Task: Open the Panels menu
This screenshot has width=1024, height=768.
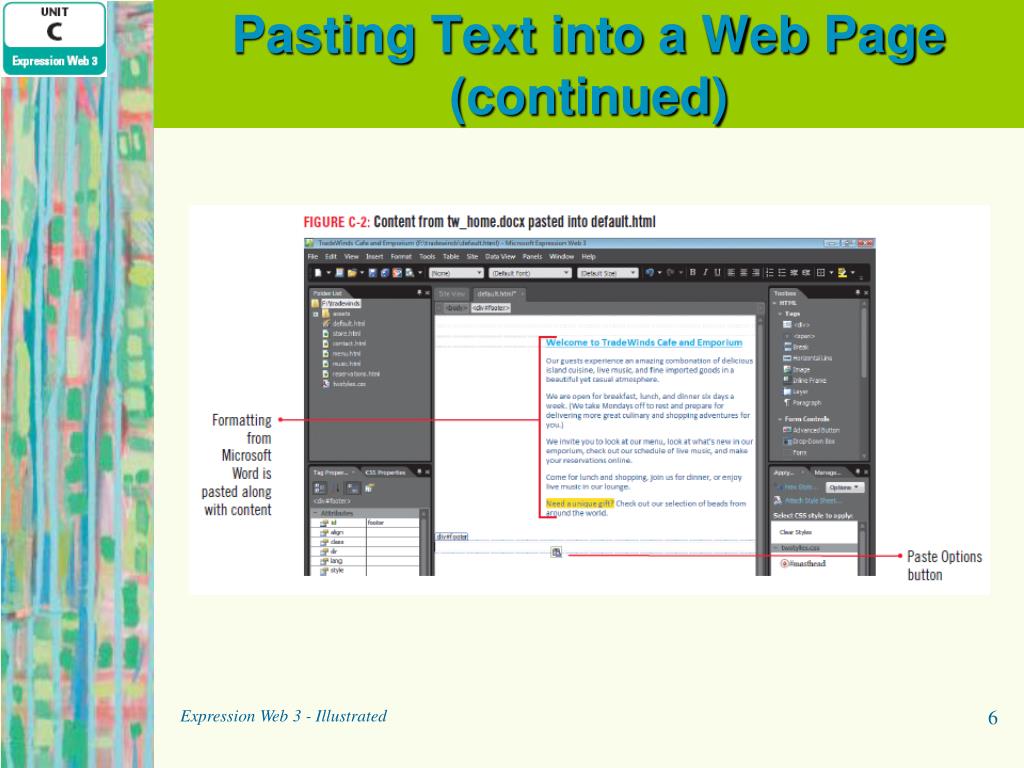Action: 532,257
